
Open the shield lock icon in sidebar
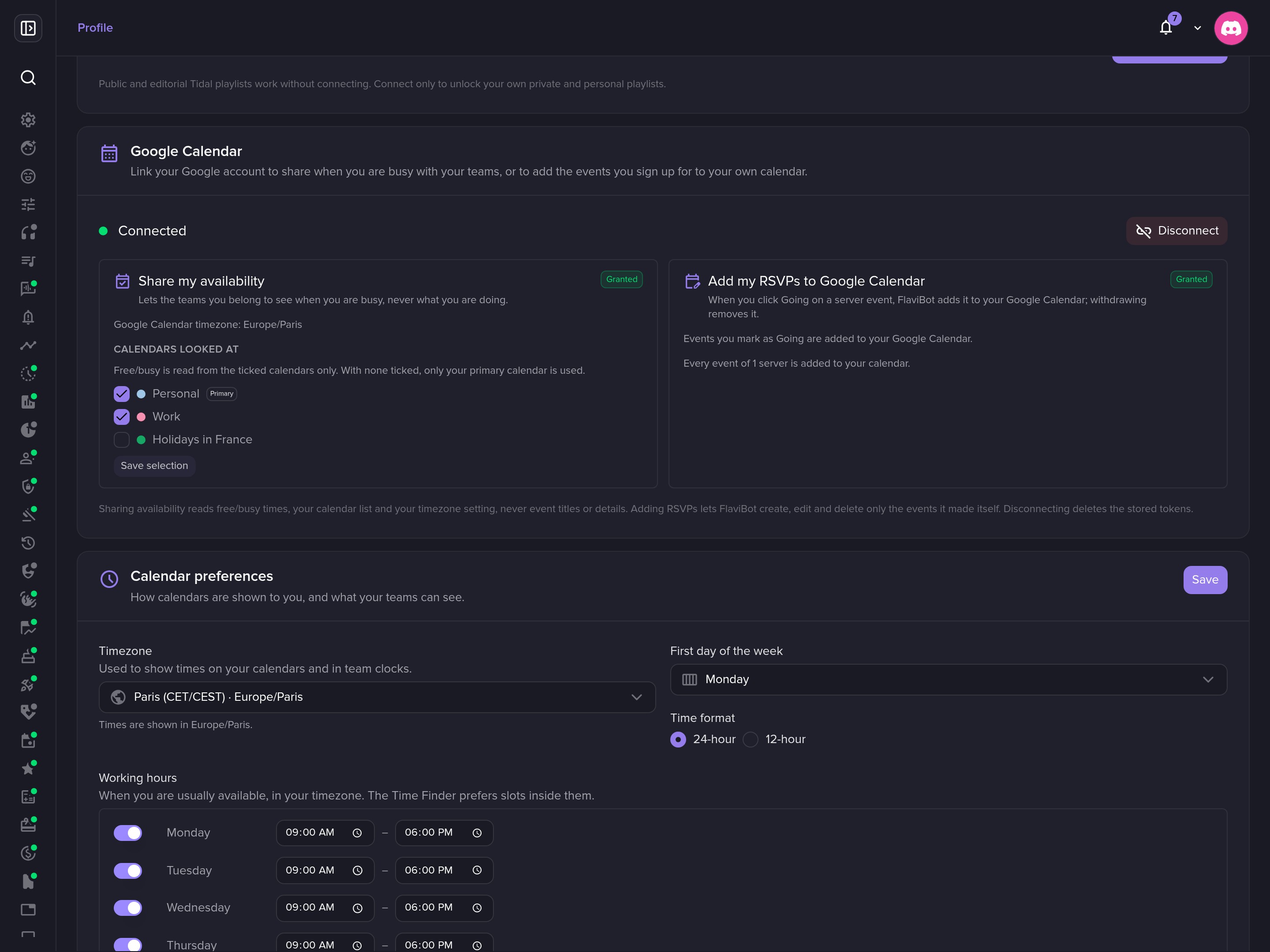tap(28, 486)
